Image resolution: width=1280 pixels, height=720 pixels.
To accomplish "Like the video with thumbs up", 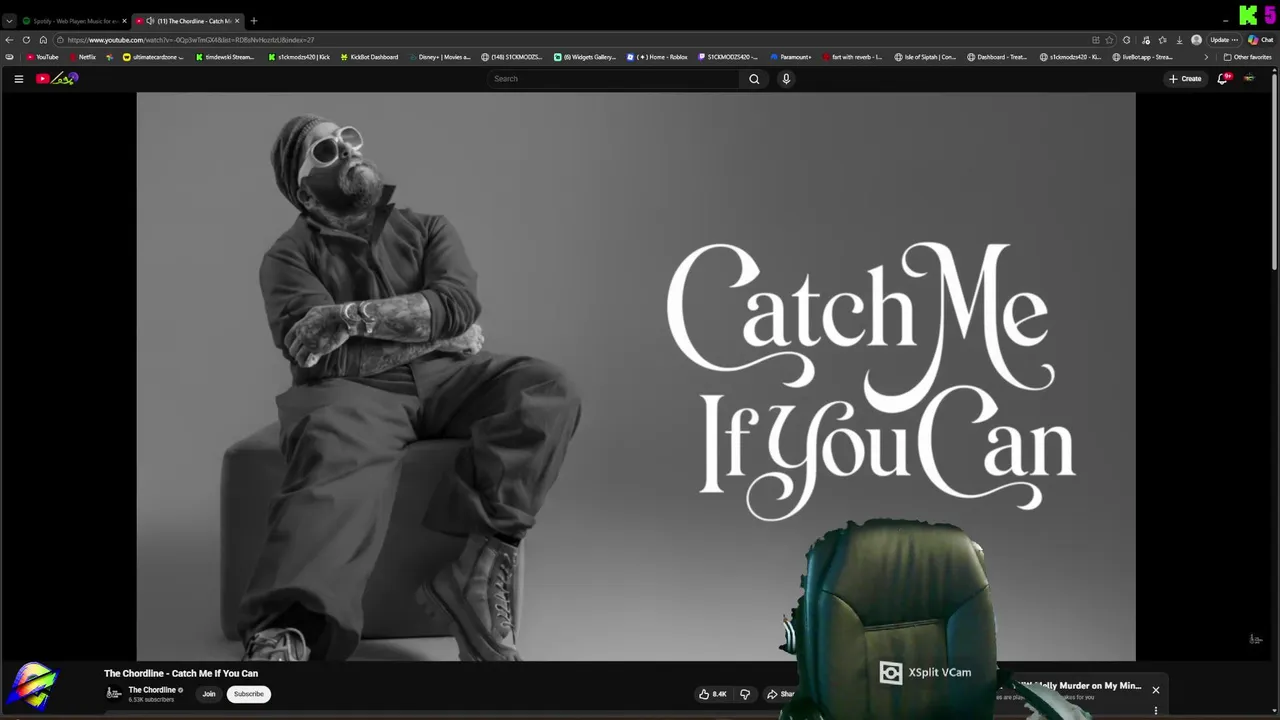I will coord(713,694).
